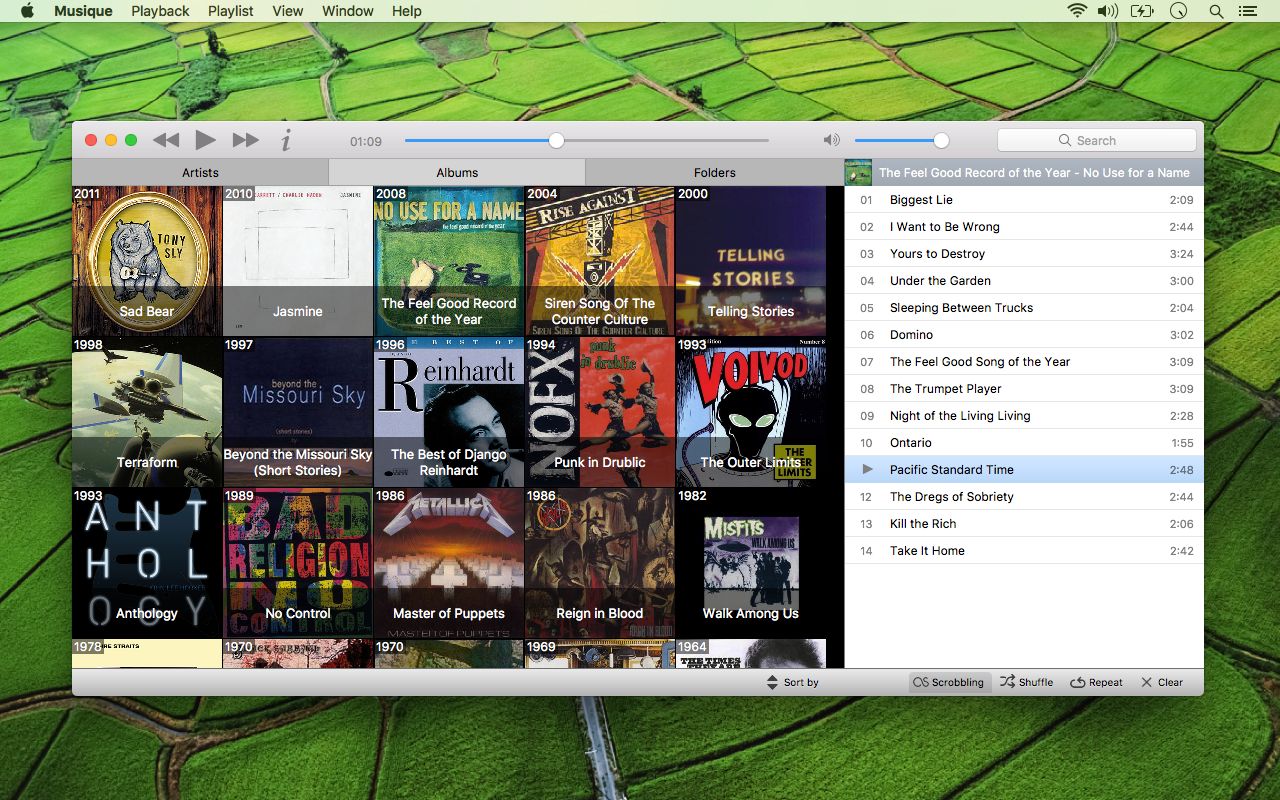Switch to the Folders tab
1280x800 pixels.
715,172
